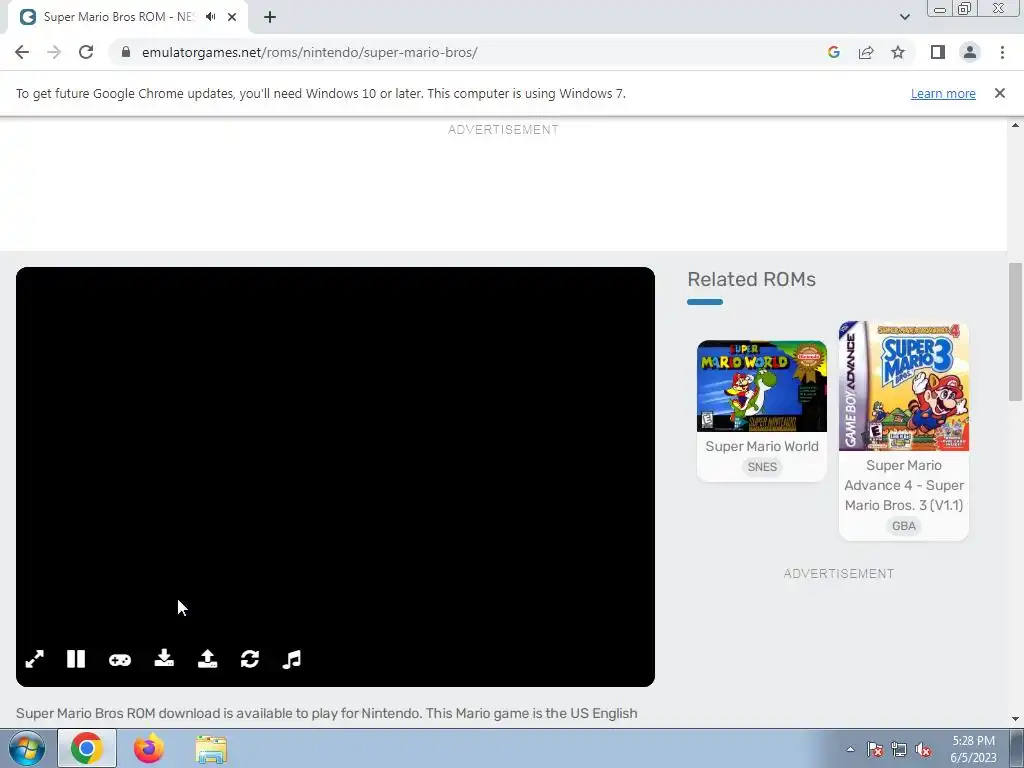This screenshot has height=768, width=1024.
Task: Share this page via share icon
Action: [x=866, y=52]
